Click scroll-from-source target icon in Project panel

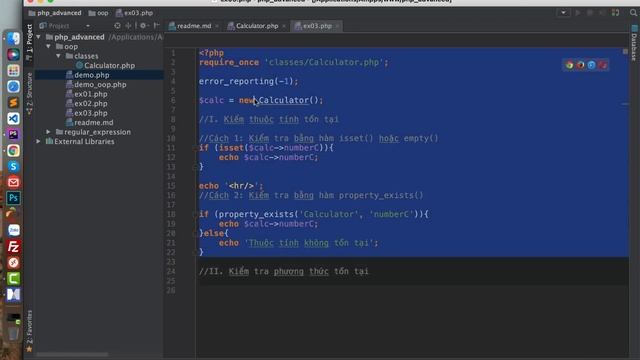click(x=117, y=26)
